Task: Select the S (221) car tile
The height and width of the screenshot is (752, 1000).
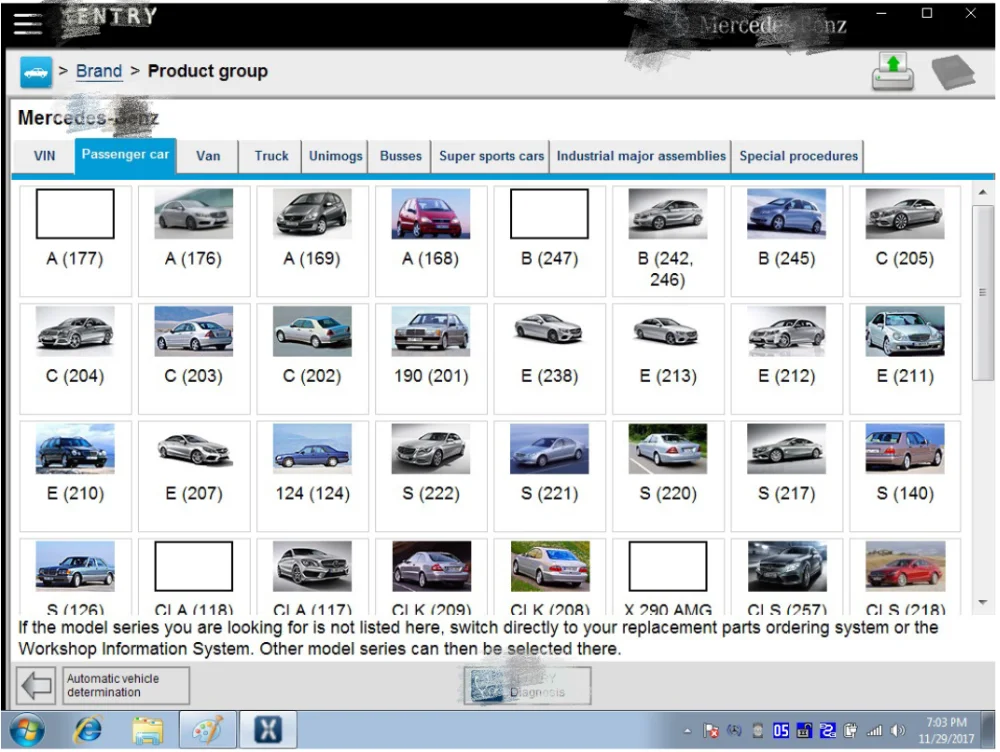Action: [550, 476]
